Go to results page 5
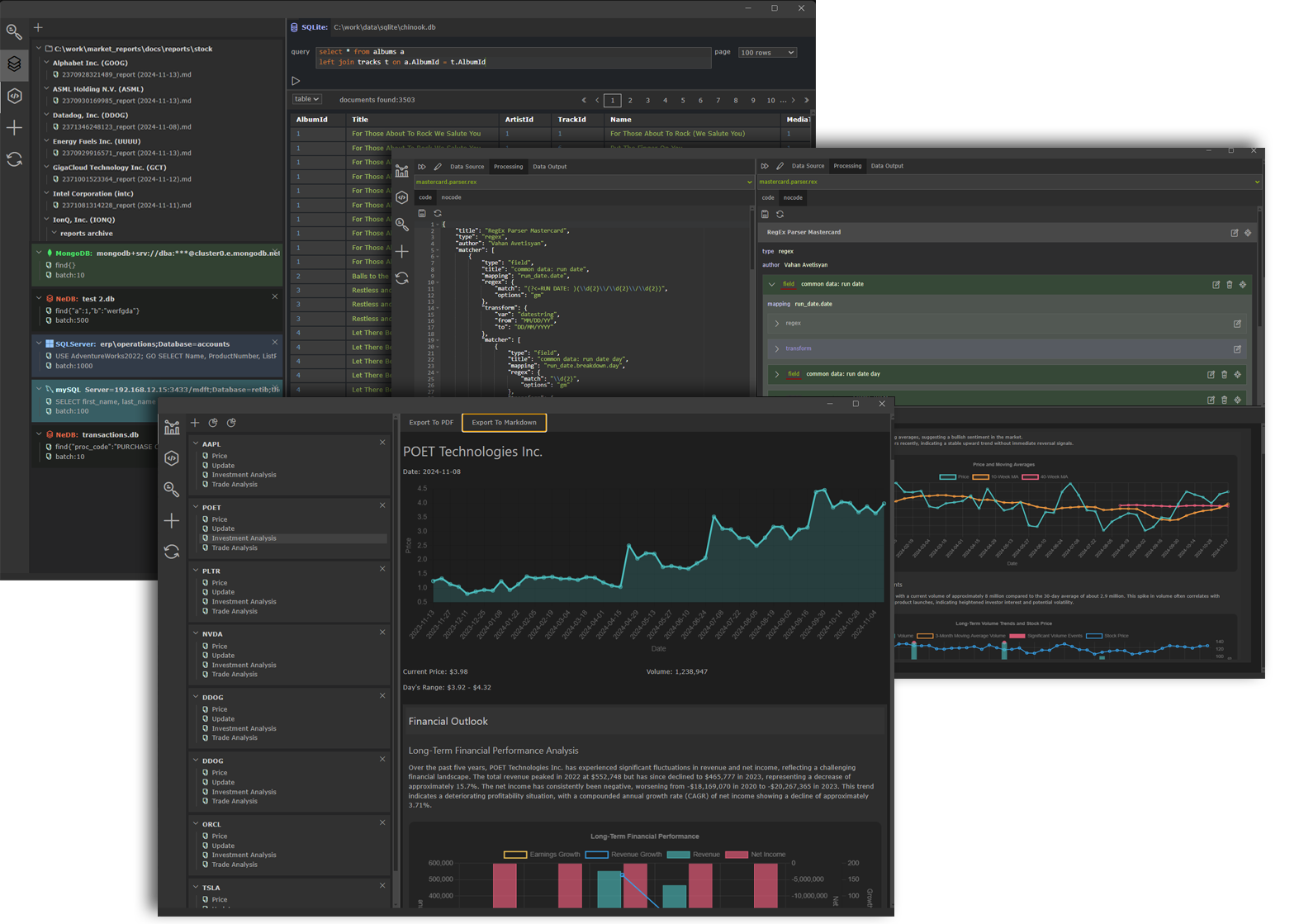This screenshot has height=924, width=1299. [683, 101]
